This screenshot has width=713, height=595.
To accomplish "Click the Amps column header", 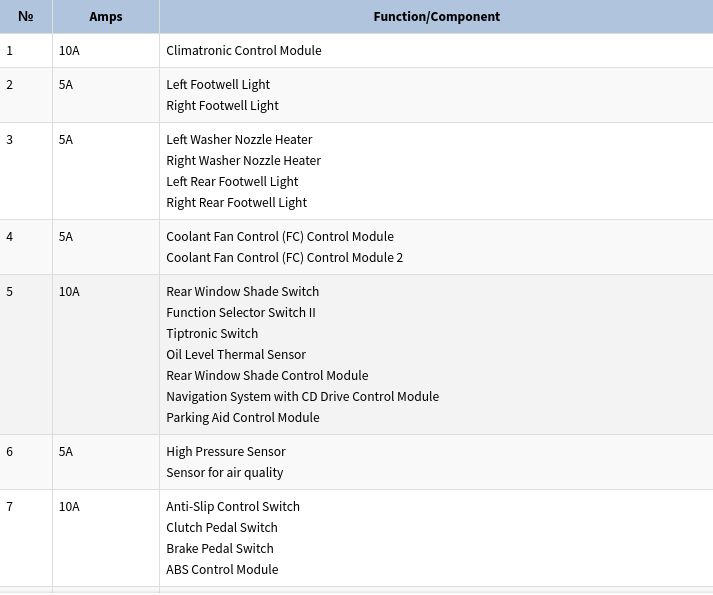I will click(x=106, y=16).
